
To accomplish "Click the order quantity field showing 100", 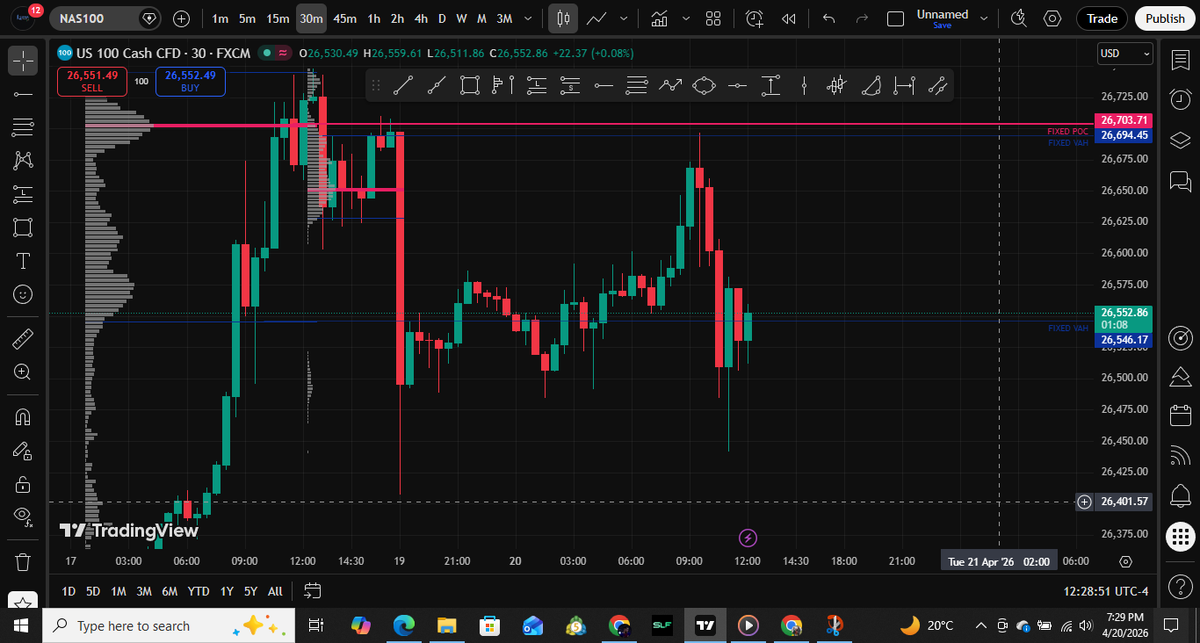I will [x=140, y=81].
